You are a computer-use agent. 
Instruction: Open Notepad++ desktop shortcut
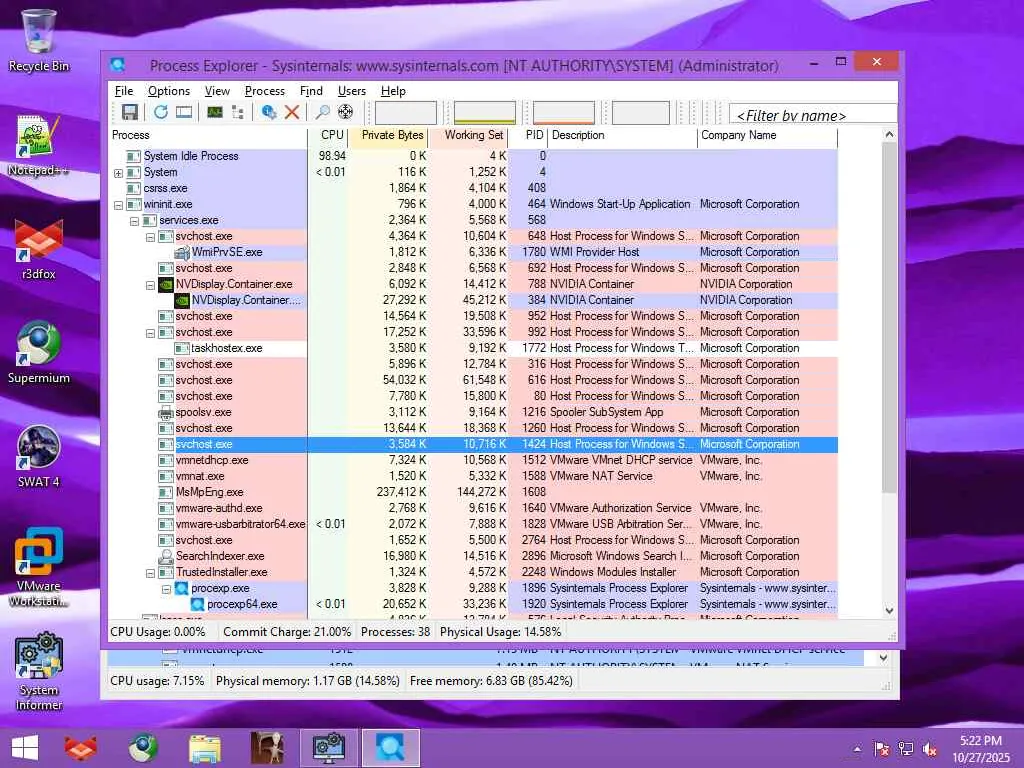(x=39, y=145)
